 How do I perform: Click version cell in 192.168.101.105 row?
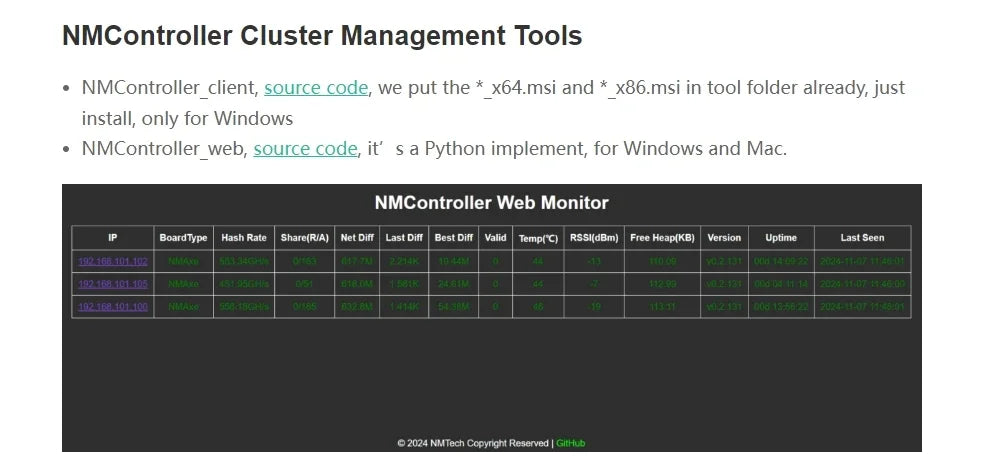tap(724, 284)
